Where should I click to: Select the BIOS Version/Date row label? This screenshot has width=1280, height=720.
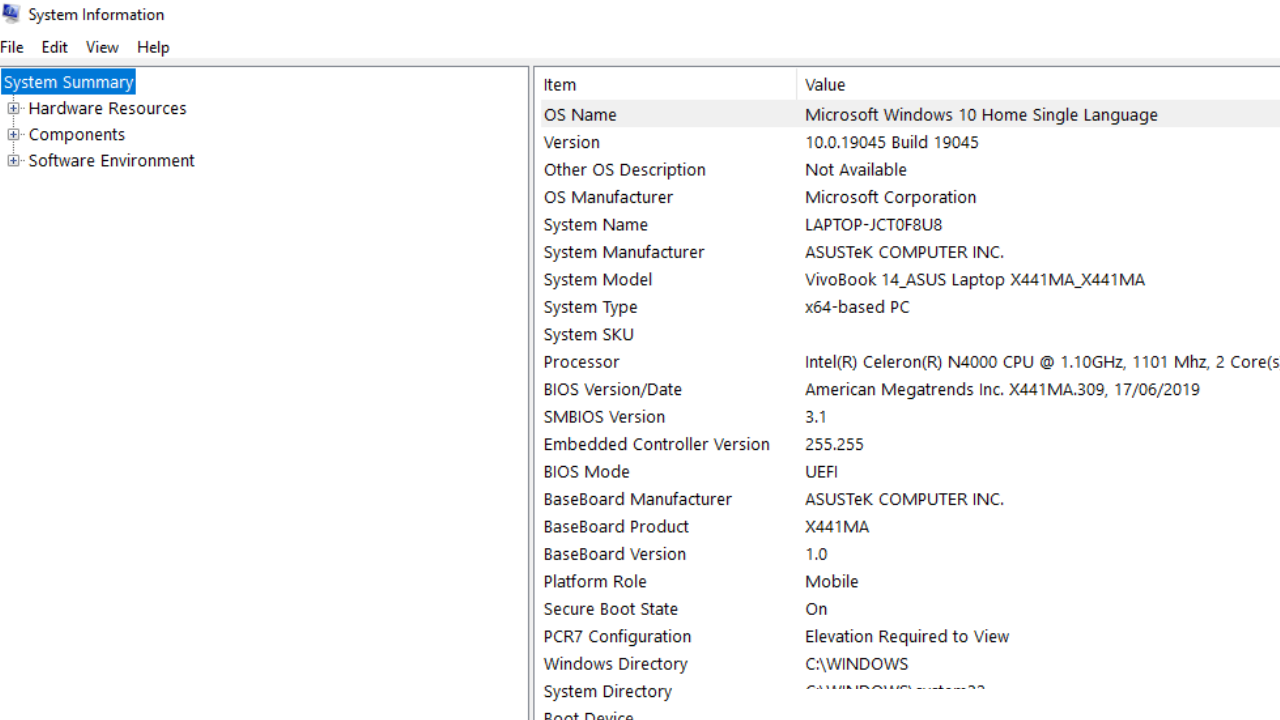pyautogui.click(x=613, y=390)
